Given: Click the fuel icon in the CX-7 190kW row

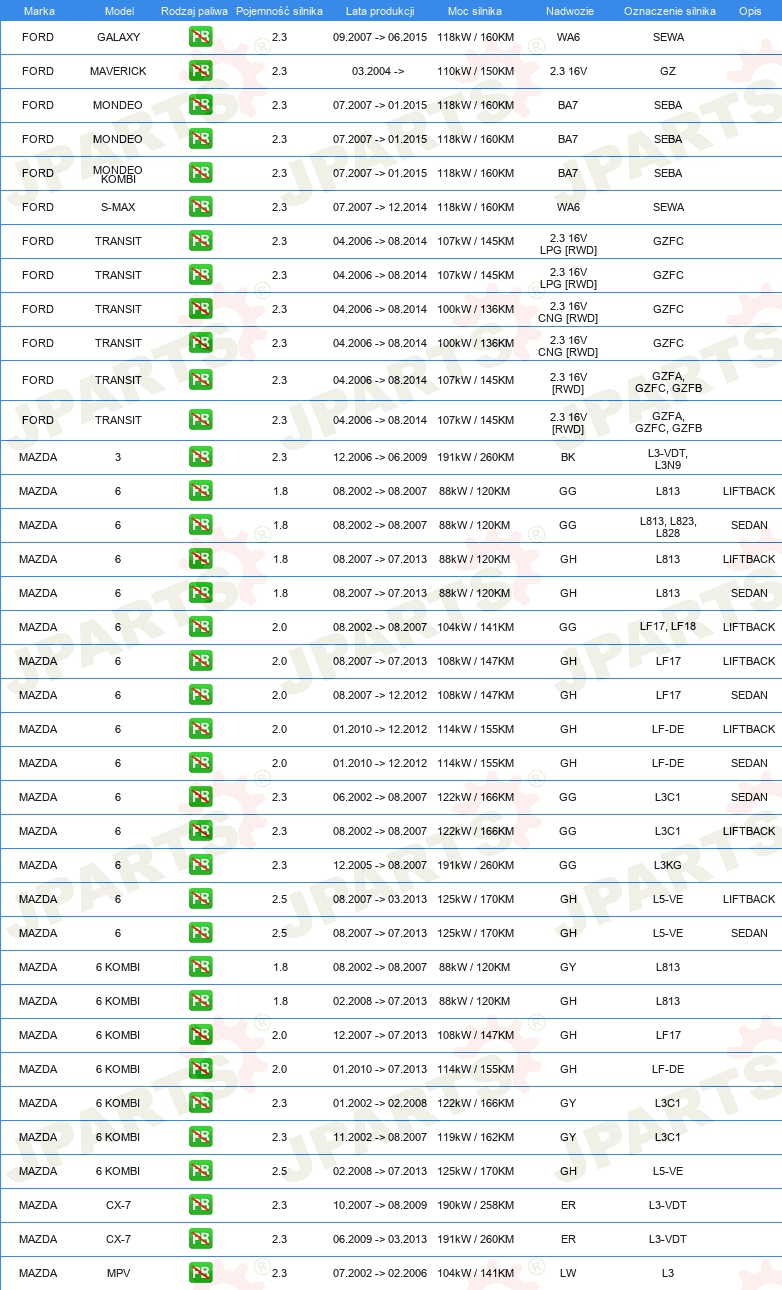Looking at the screenshot, I should (x=200, y=1205).
